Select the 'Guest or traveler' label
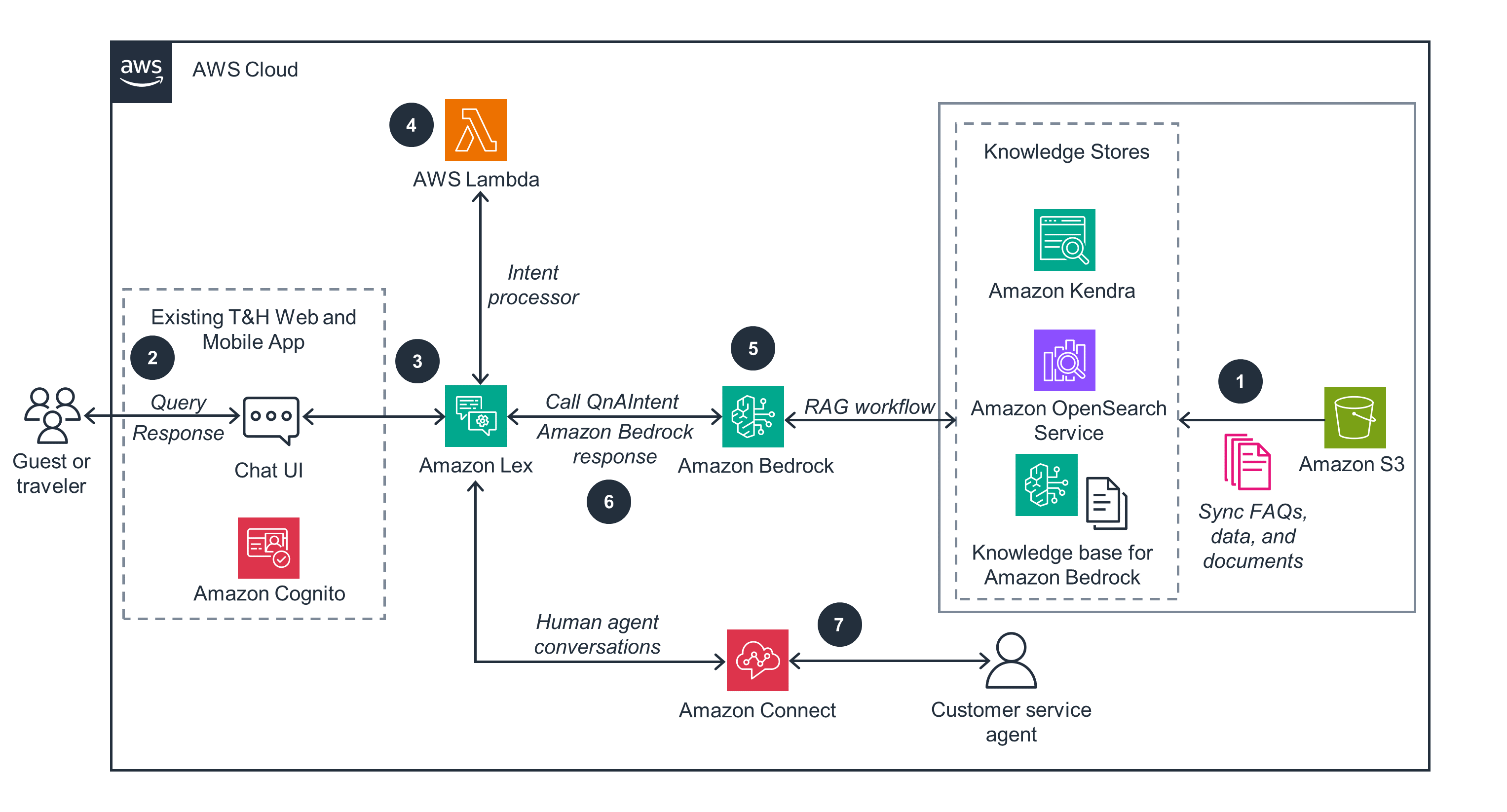This screenshot has height=812, width=1507. pyautogui.click(x=51, y=473)
